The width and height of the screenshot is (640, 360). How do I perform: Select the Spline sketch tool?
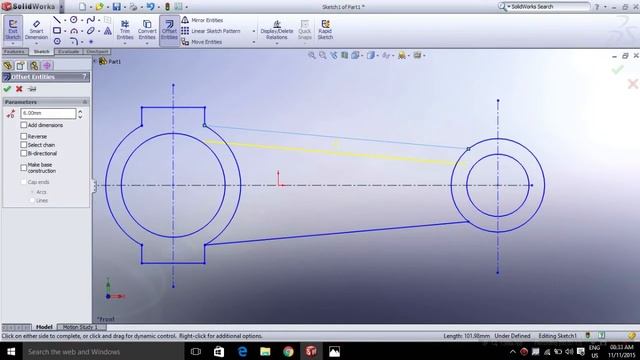coord(91,20)
